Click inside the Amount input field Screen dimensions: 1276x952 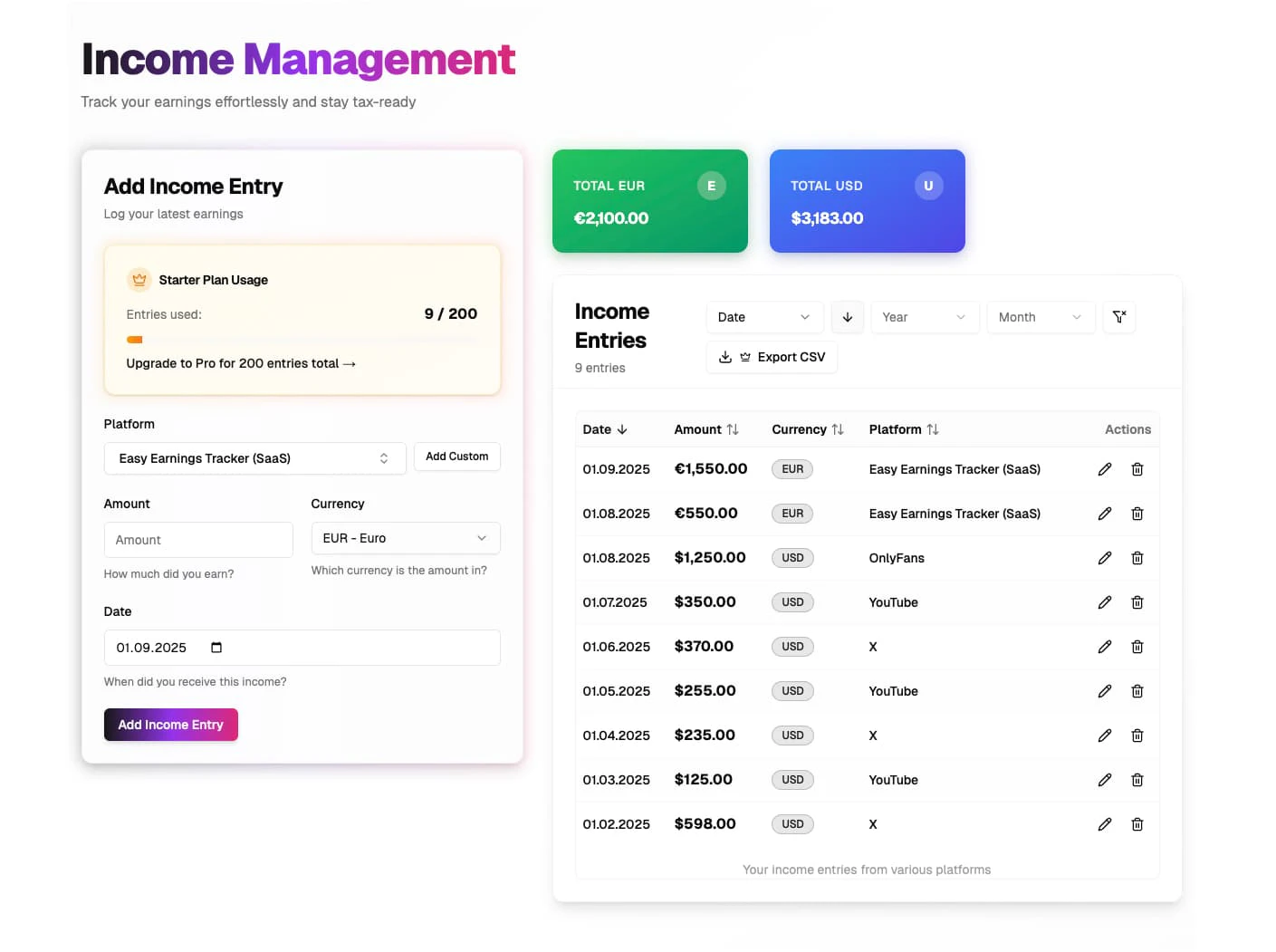197,539
